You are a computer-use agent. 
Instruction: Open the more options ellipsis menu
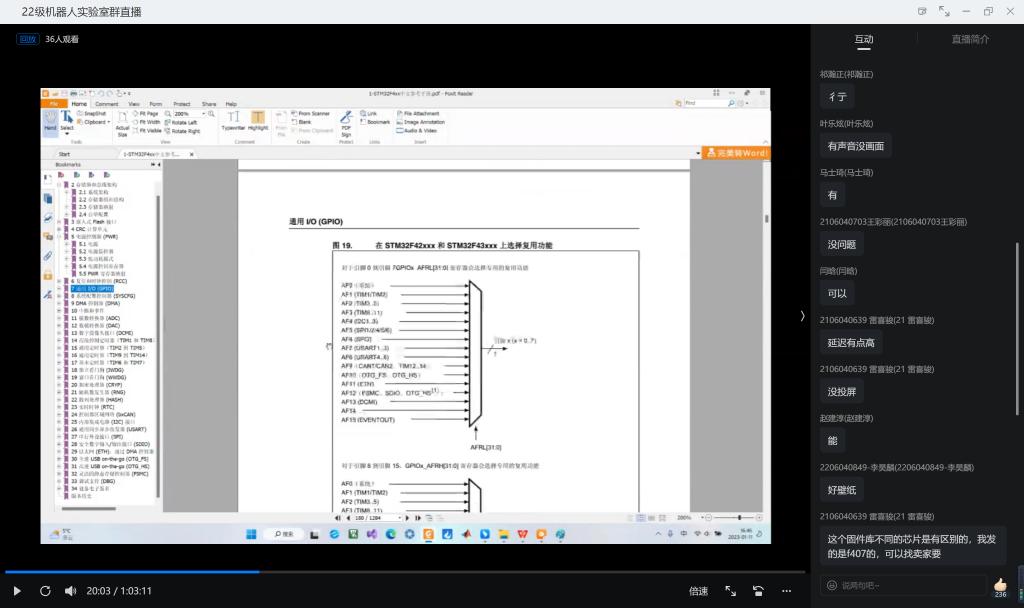pos(786,591)
